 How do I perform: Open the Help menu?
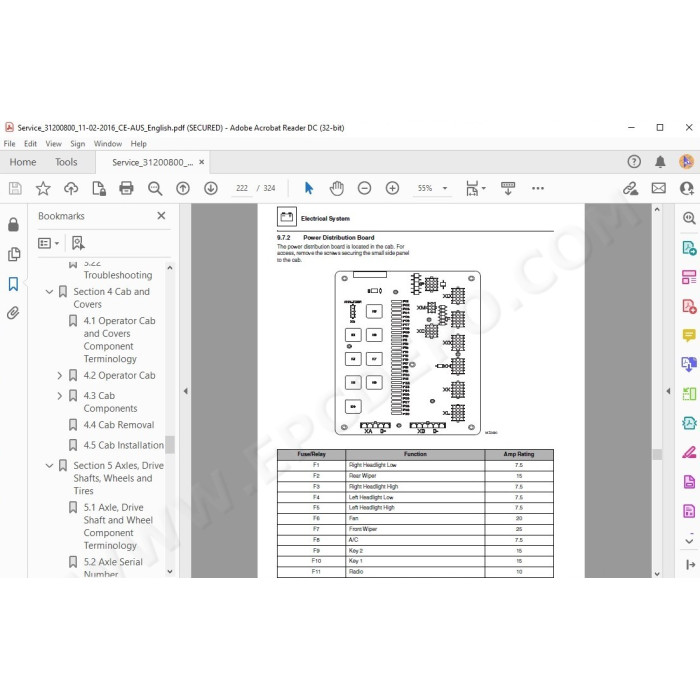click(138, 144)
